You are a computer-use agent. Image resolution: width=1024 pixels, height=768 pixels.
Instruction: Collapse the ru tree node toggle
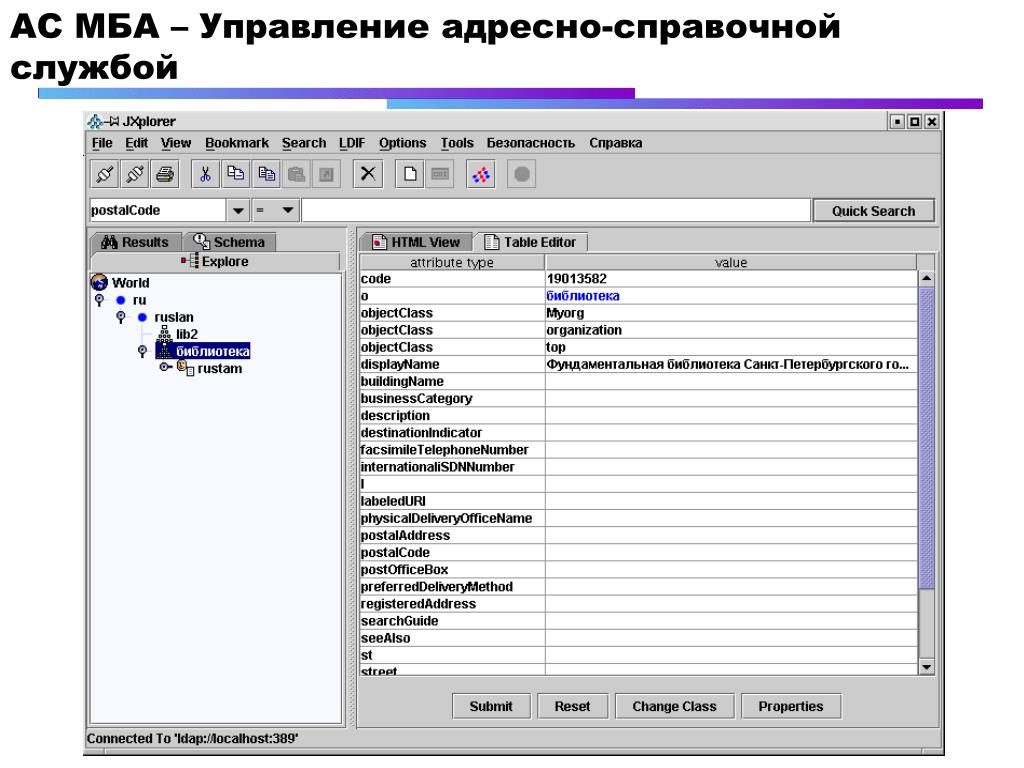click(x=99, y=300)
